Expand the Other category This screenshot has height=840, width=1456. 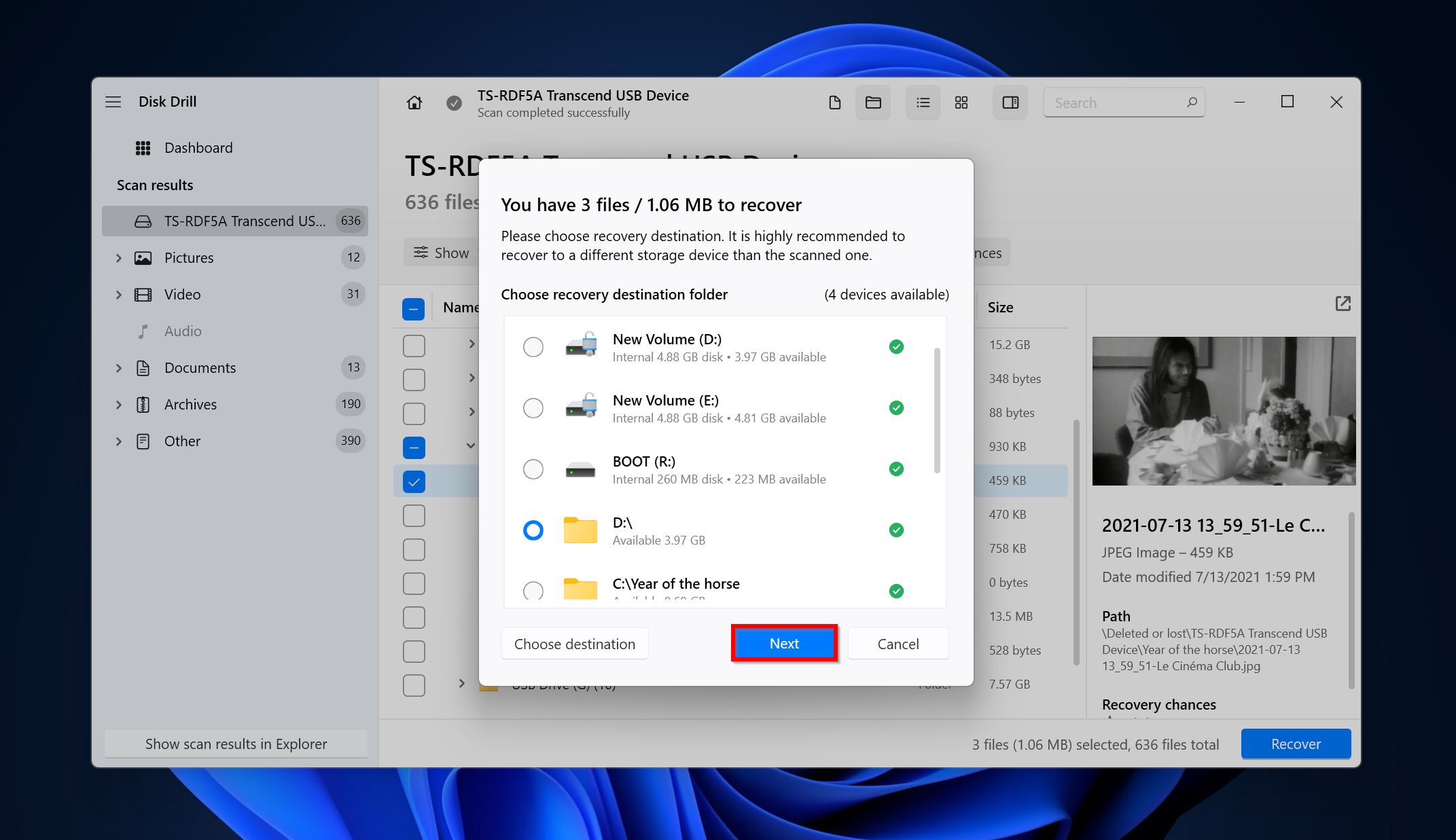pos(119,441)
